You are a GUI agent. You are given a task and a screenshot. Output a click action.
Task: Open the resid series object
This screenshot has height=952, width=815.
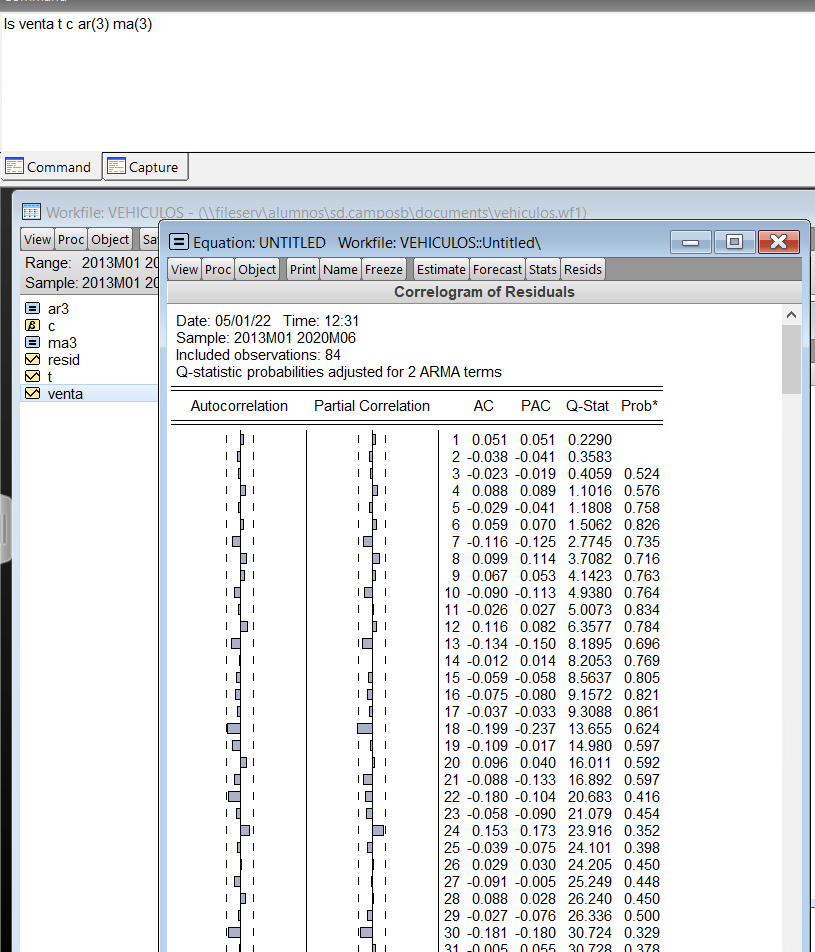pyautogui.click(x=58, y=359)
